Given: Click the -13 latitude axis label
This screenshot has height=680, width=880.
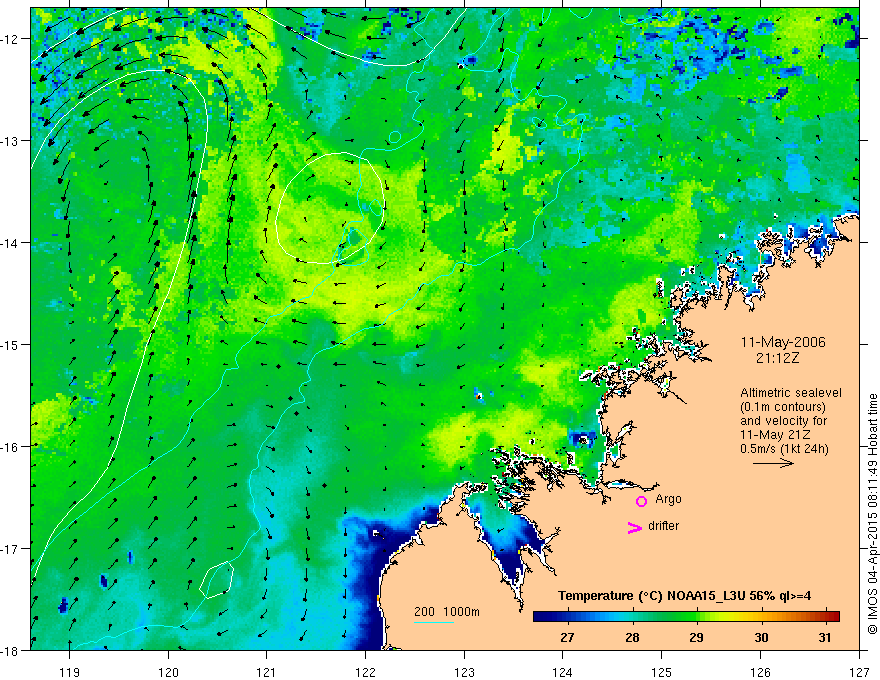Looking at the screenshot, I should tap(10, 141).
